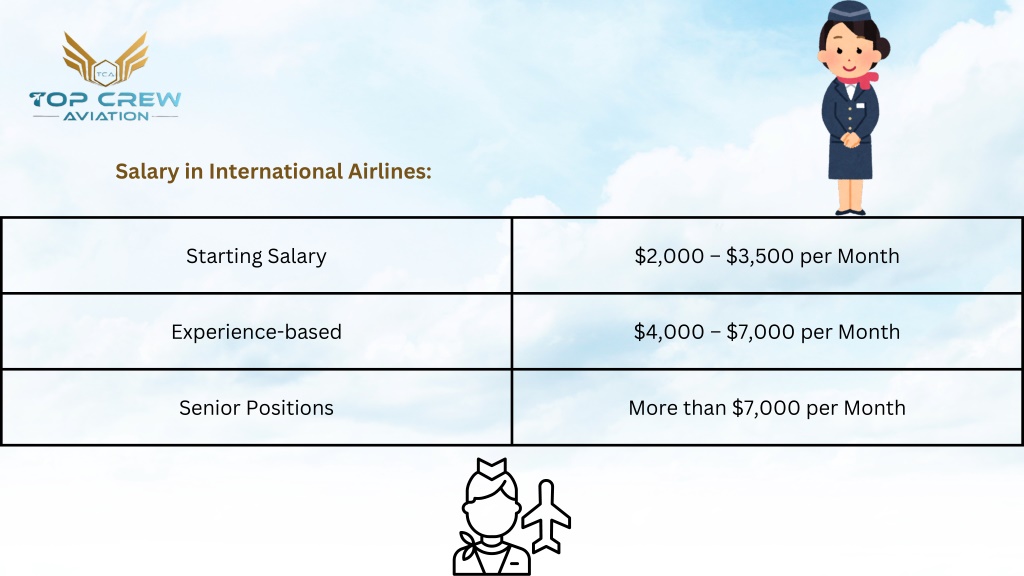Image resolution: width=1024 pixels, height=576 pixels.
Task: Select the '$2,000 – $3,500 per Month' cell
Action: [x=767, y=255]
